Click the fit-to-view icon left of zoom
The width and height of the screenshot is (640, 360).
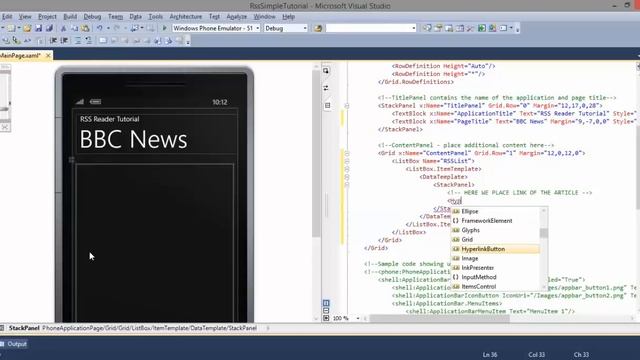tap(326, 318)
